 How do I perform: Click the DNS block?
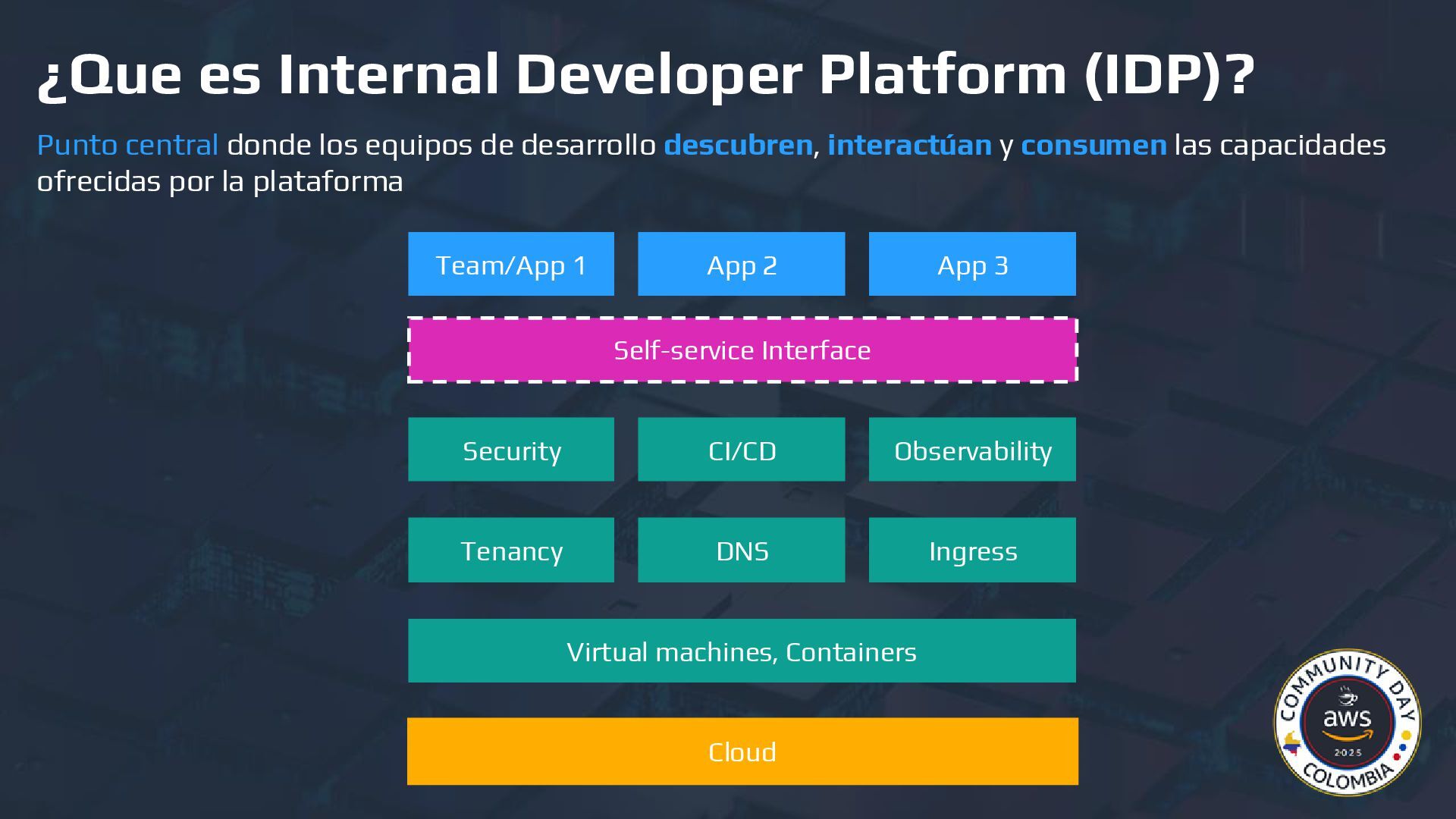741,550
